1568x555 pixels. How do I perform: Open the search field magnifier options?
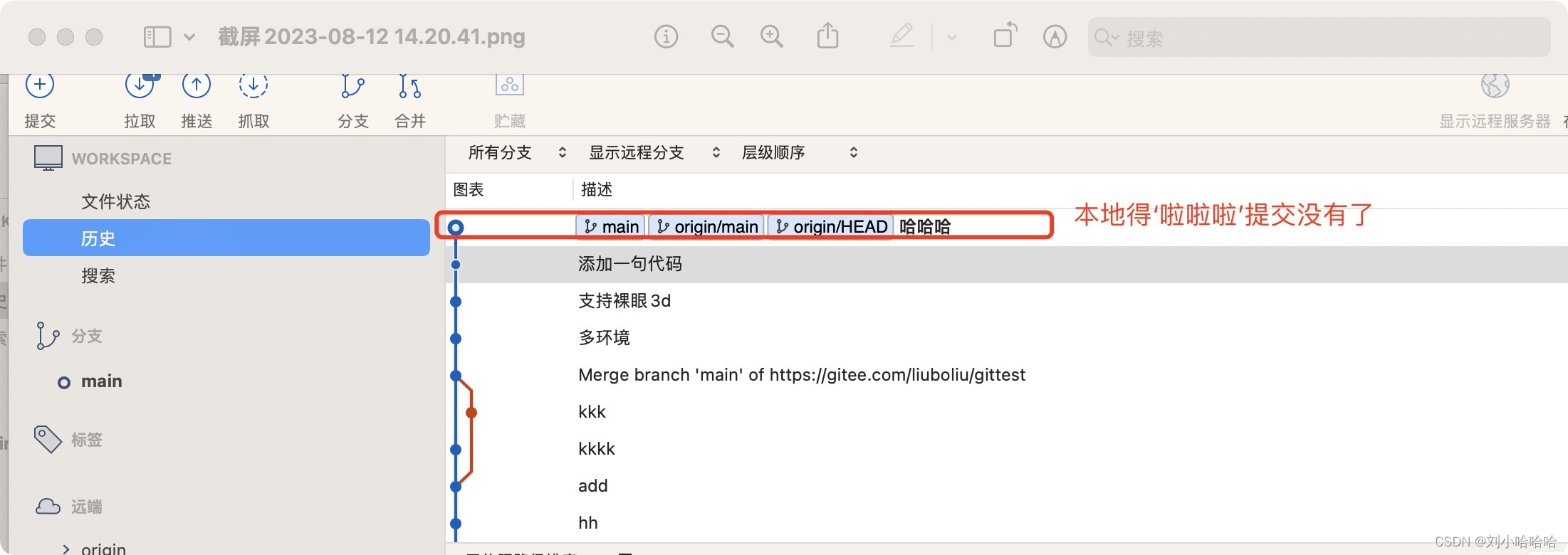click(x=1107, y=37)
